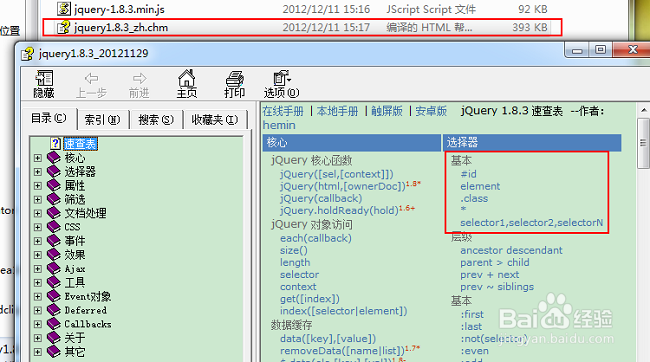Click the 前进 (Forward) toolbar icon
The width and height of the screenshot is (650, 362).
139,85
